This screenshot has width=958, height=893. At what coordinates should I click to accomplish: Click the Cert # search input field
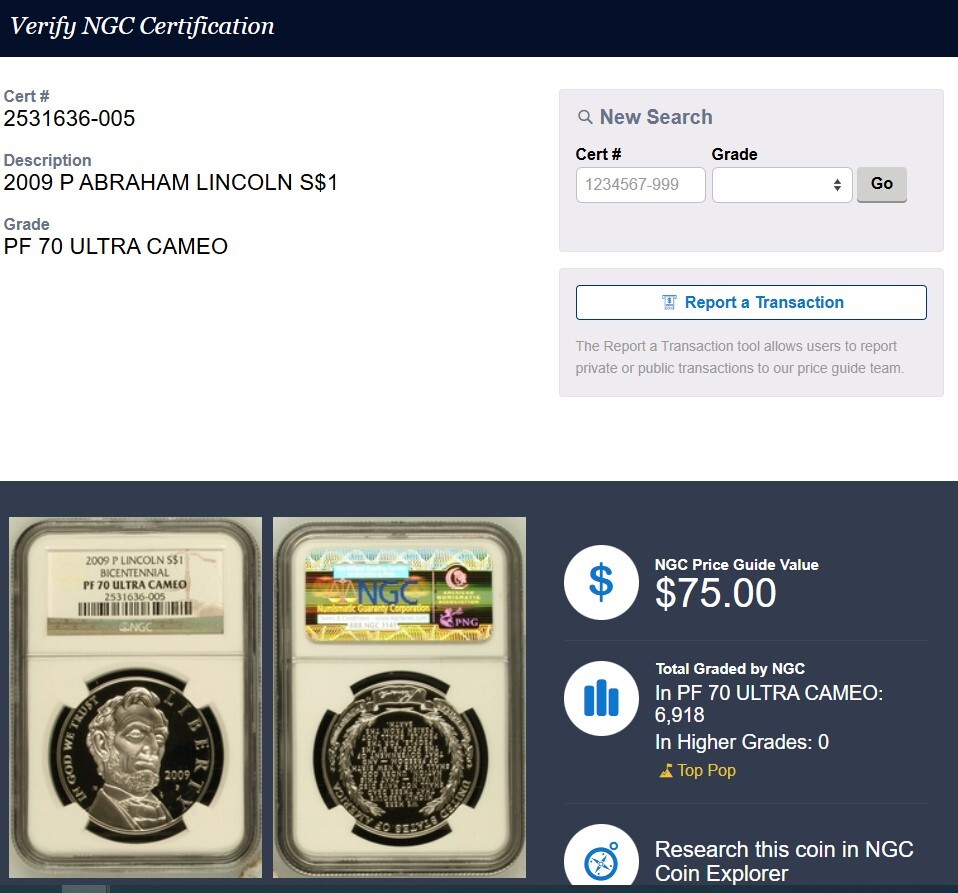[x=640, y=184]
